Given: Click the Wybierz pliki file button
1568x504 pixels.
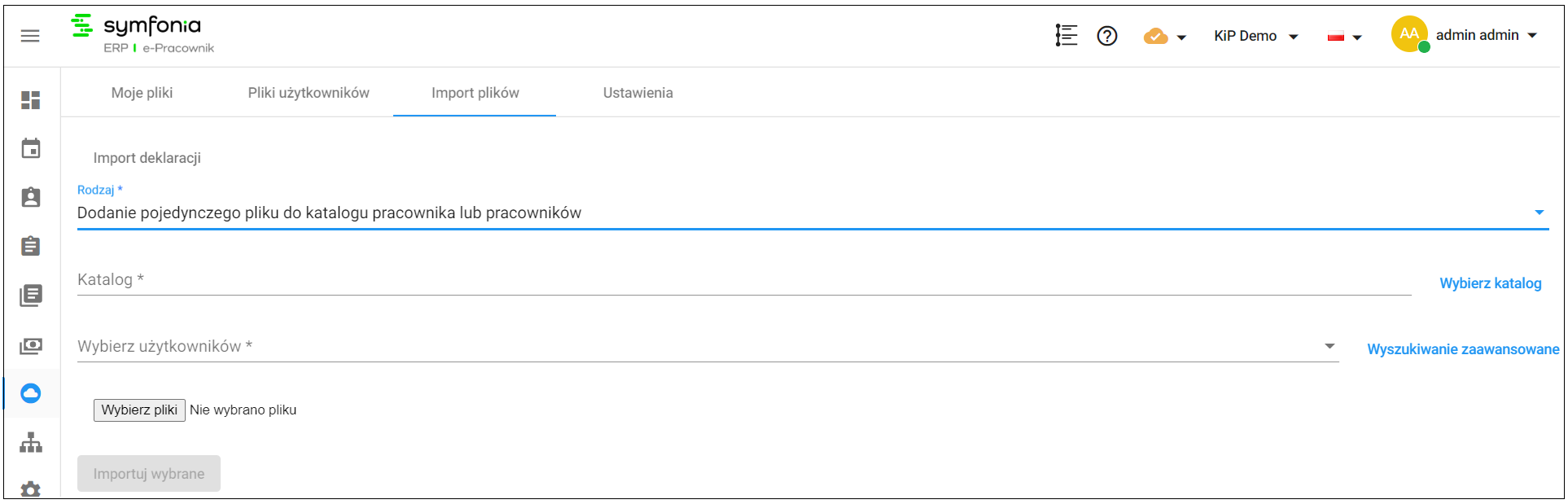Looking at the screenshot, I should point(139,410).
